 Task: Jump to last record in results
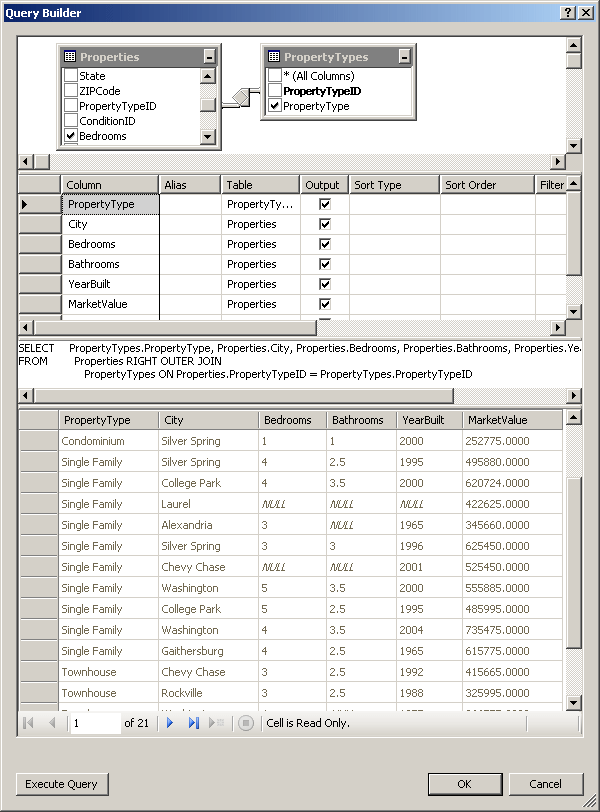pos(193,723)
